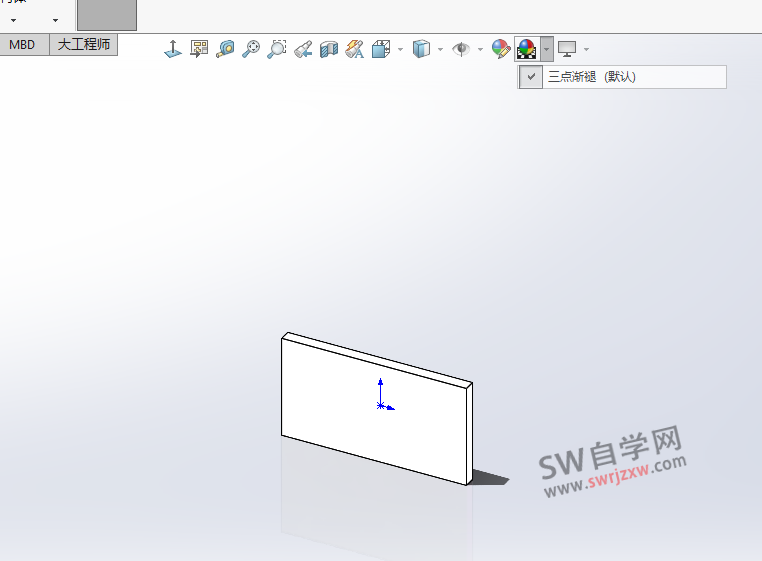This screenshot has width=762, height=561.
Task: Open dropdown arrow beside the gray block
Action: click(55, 20)
